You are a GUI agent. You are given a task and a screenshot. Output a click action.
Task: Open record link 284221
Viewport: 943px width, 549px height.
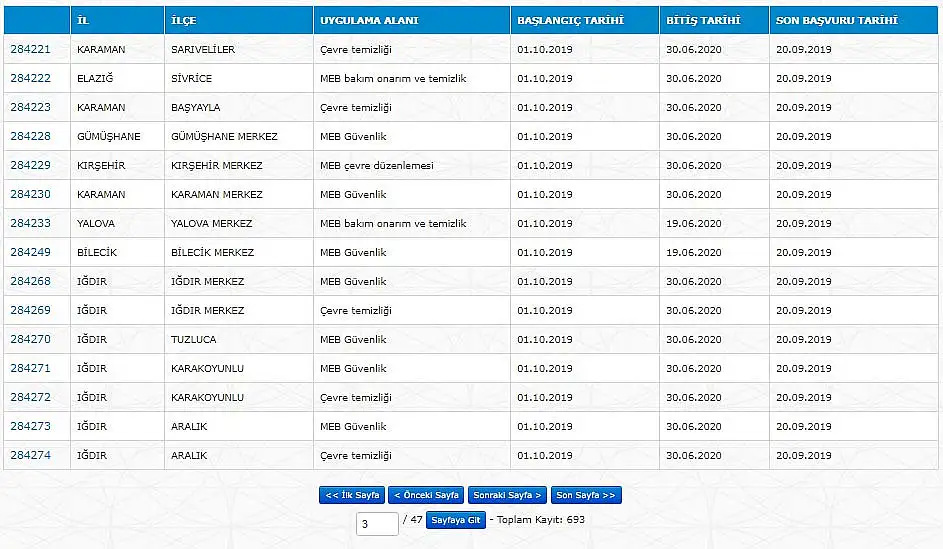click(30, 49)
